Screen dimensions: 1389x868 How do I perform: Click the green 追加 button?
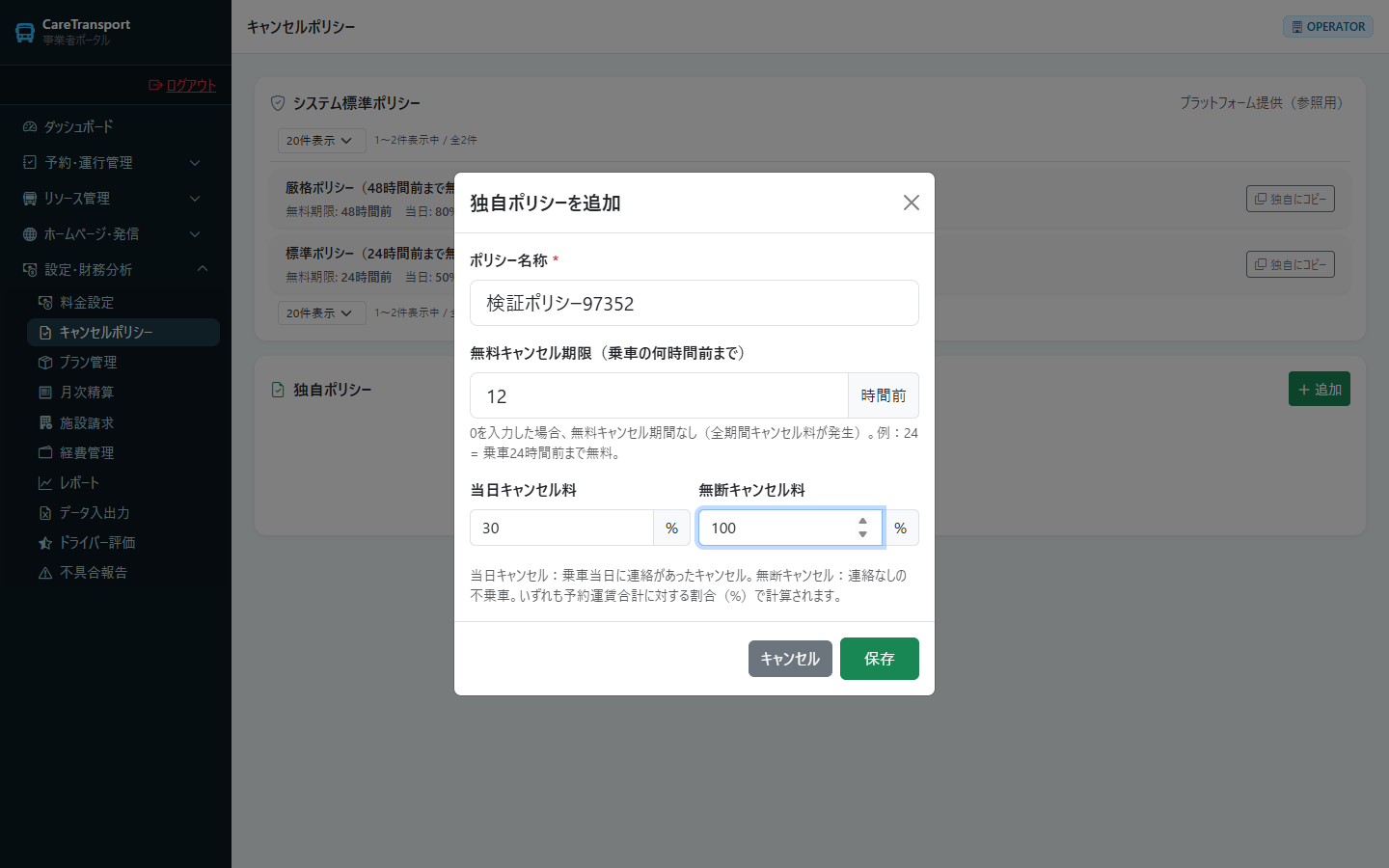pos(1320,389)
